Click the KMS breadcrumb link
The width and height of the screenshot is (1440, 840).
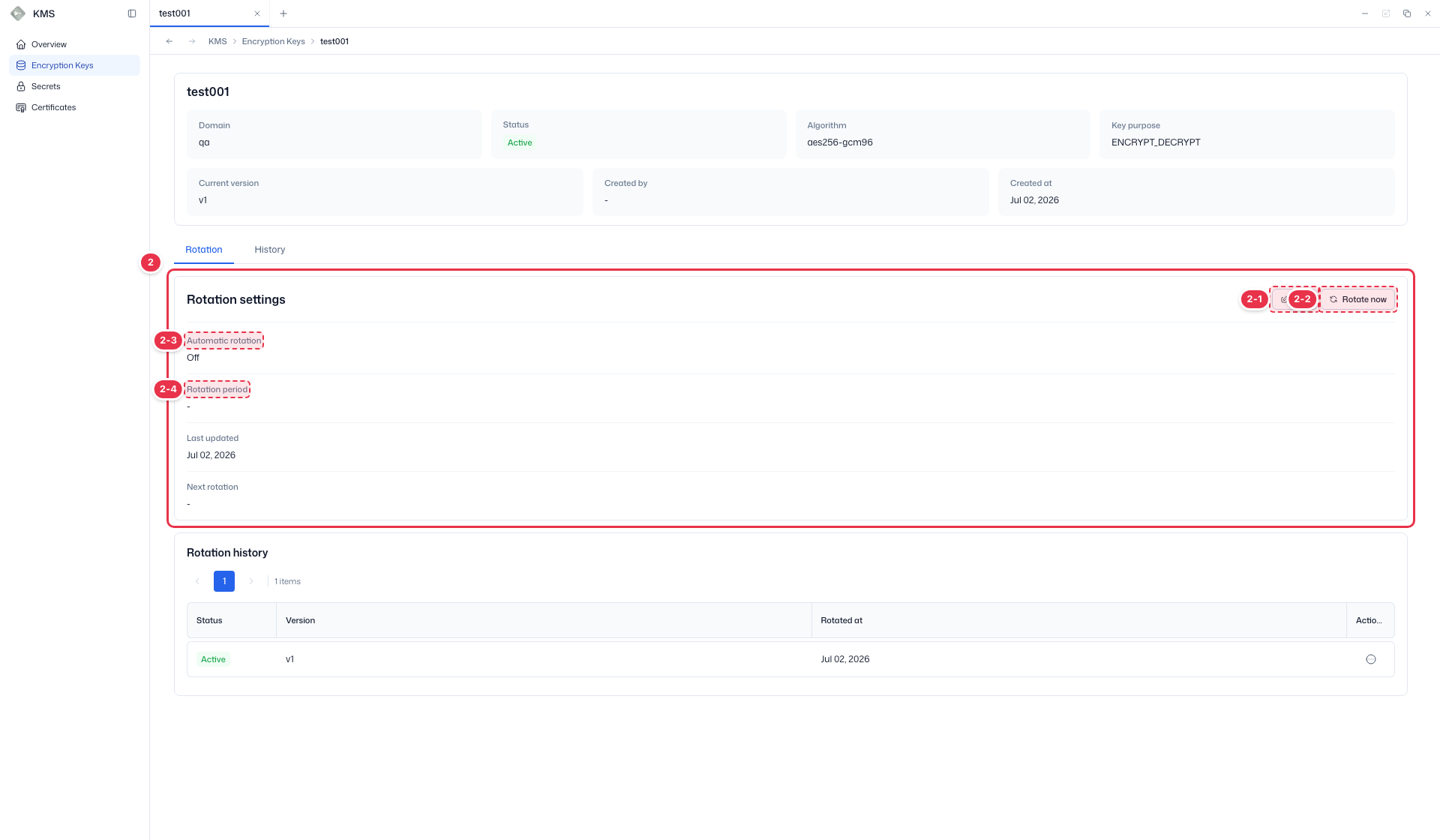(217, 41)
